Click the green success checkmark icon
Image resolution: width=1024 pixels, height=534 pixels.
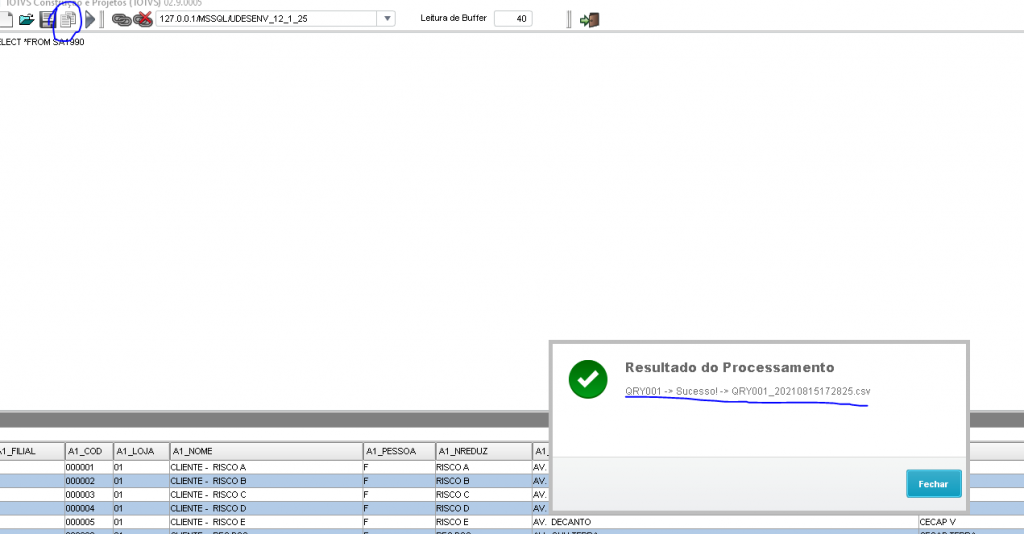point(588,379)
